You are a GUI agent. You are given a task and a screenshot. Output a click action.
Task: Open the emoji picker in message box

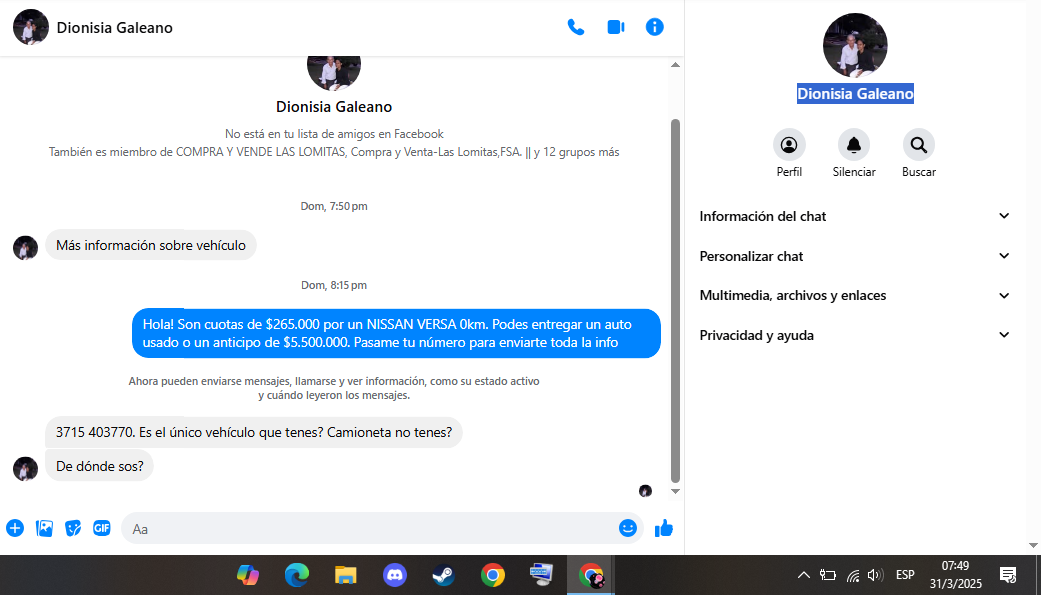627,529
